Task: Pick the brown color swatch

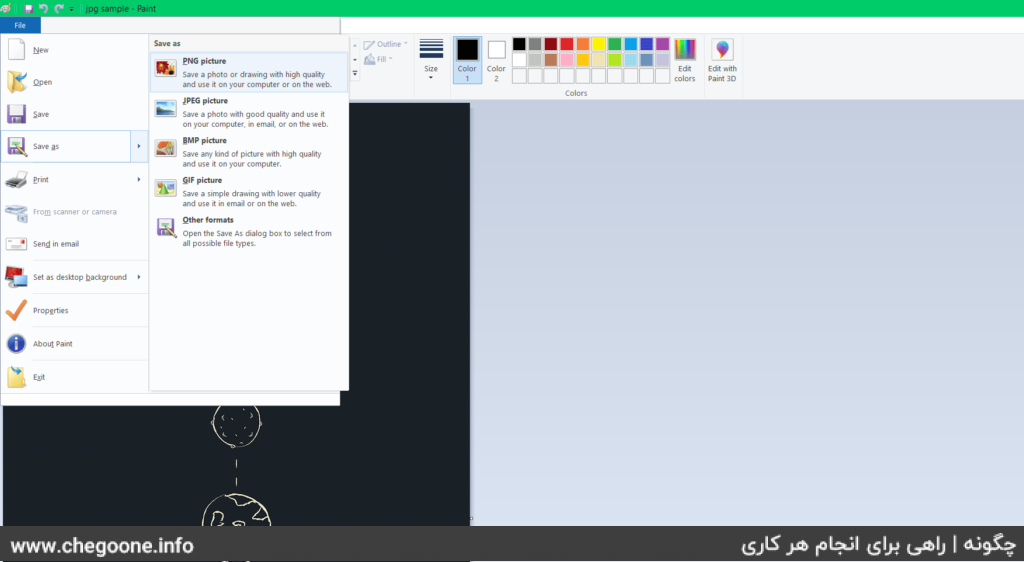Action: coord(551,60)
